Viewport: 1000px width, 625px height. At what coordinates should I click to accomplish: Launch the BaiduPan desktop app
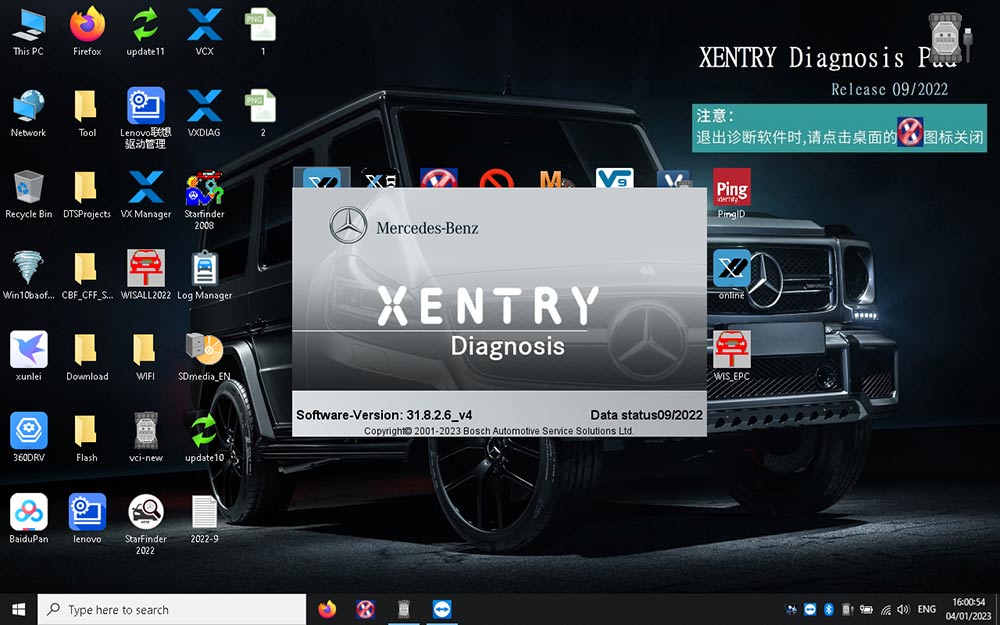pyautogui.click(x=29, y=518)
